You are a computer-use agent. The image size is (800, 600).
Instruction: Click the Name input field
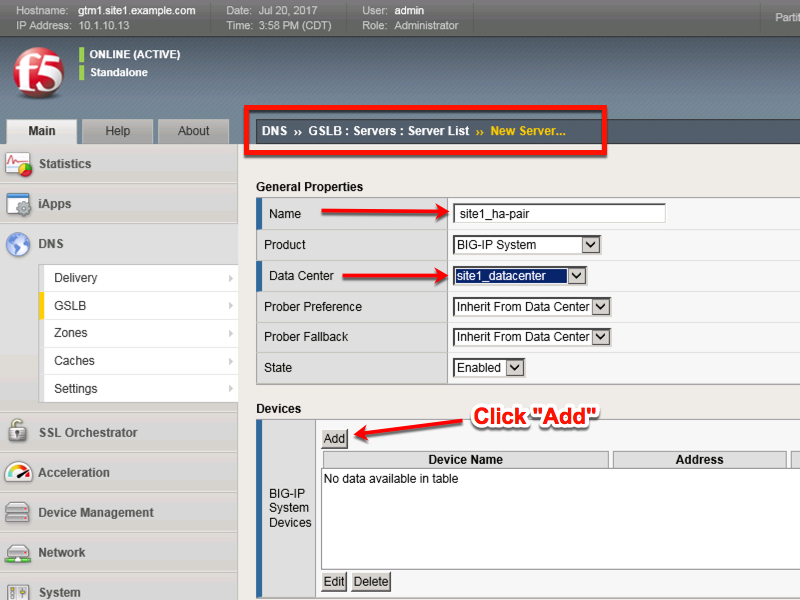pyautogui.click(x=559, y=214)
